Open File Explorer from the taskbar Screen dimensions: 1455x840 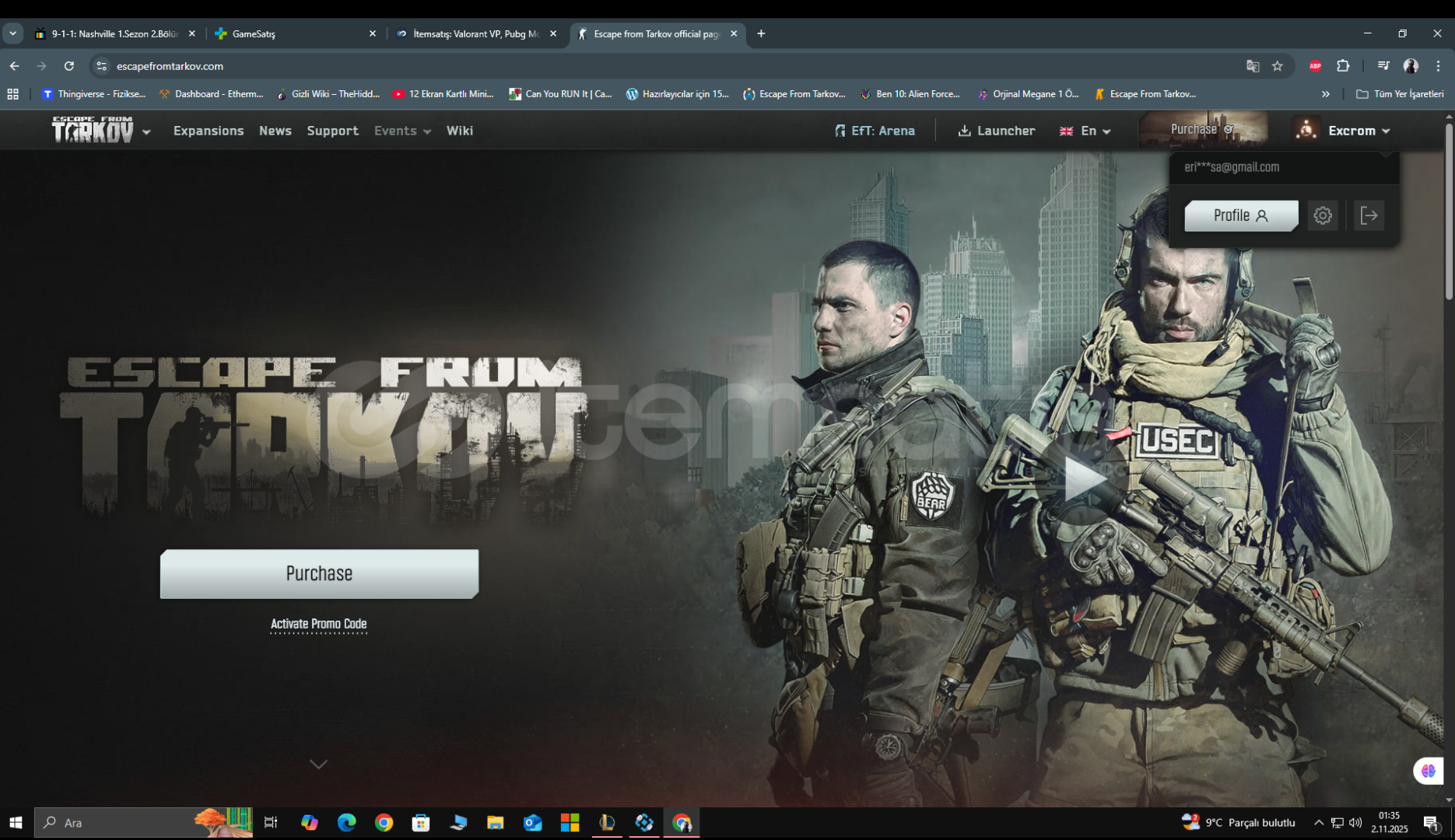(x=495, y=823)
